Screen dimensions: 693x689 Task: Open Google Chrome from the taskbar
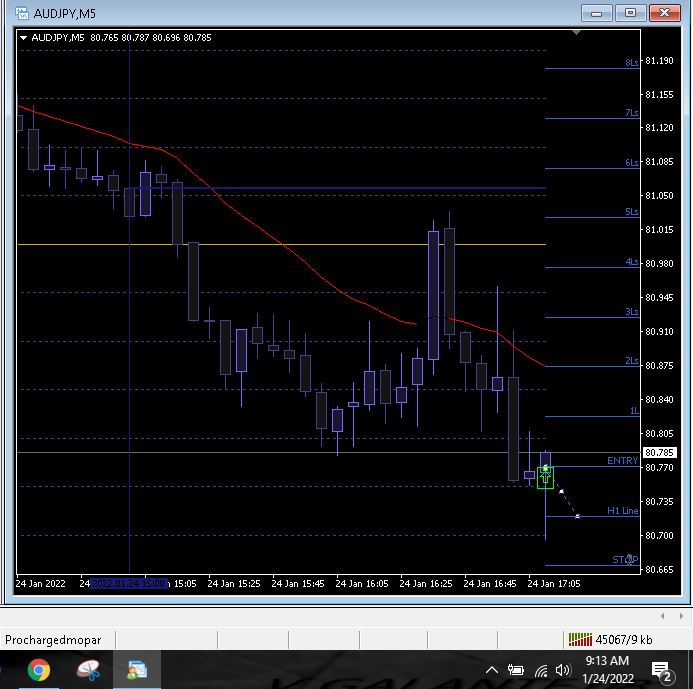pos(38,670)
